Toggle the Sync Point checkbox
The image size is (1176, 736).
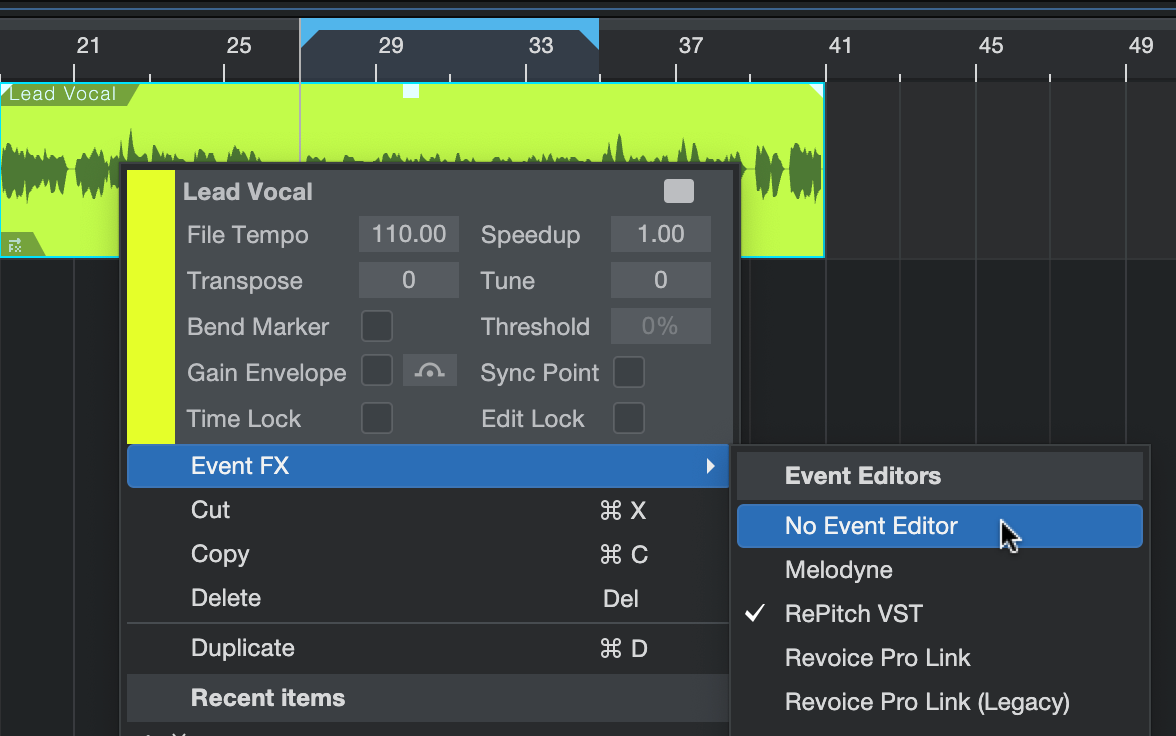tap(629, 372)
